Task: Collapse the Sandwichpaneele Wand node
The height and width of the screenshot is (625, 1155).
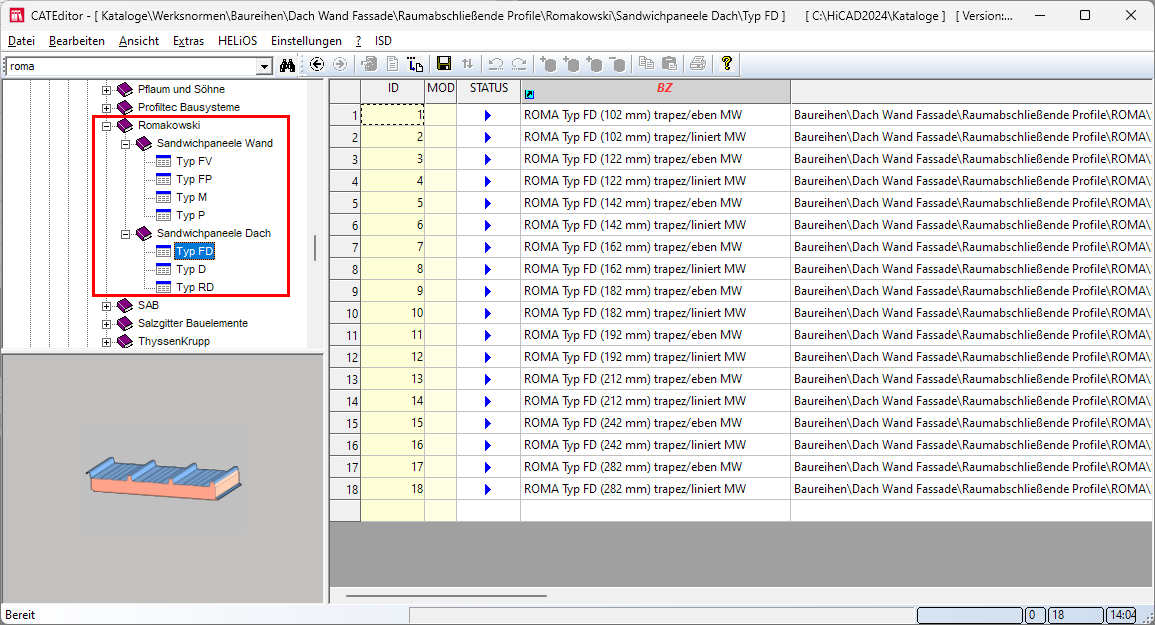Action: [125, 144]
